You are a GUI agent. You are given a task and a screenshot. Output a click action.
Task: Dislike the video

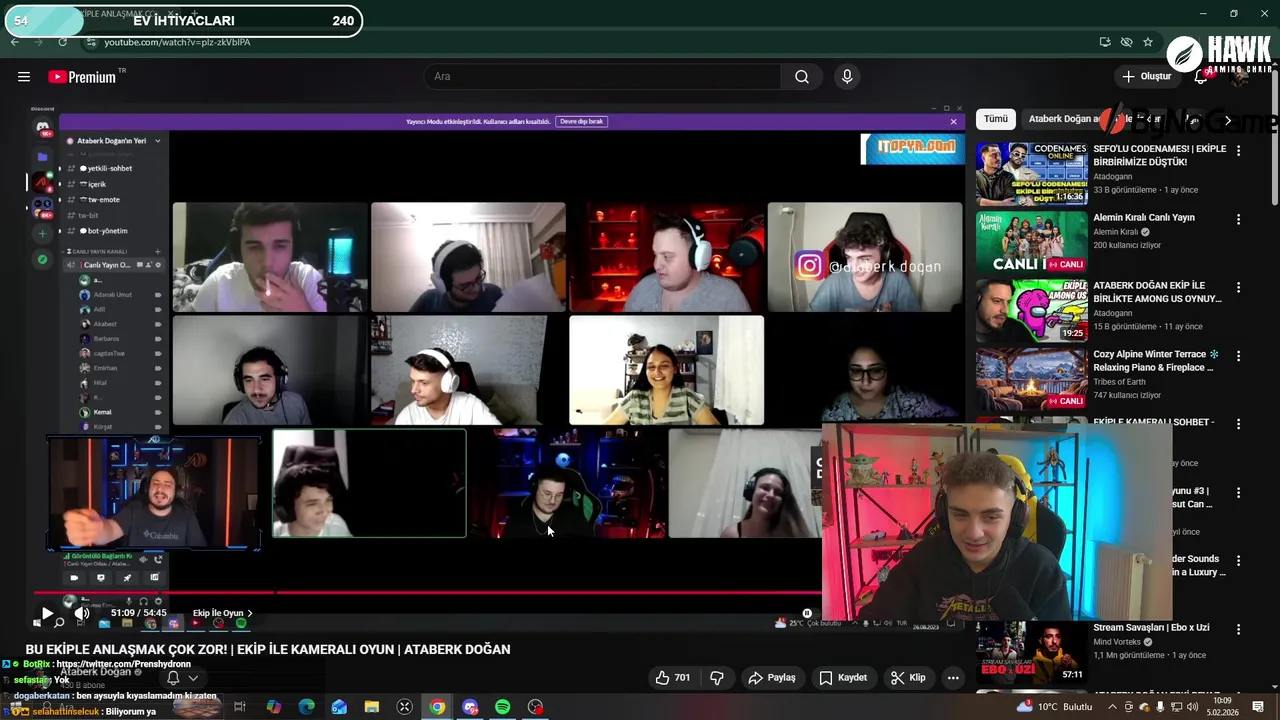[717, 678]
